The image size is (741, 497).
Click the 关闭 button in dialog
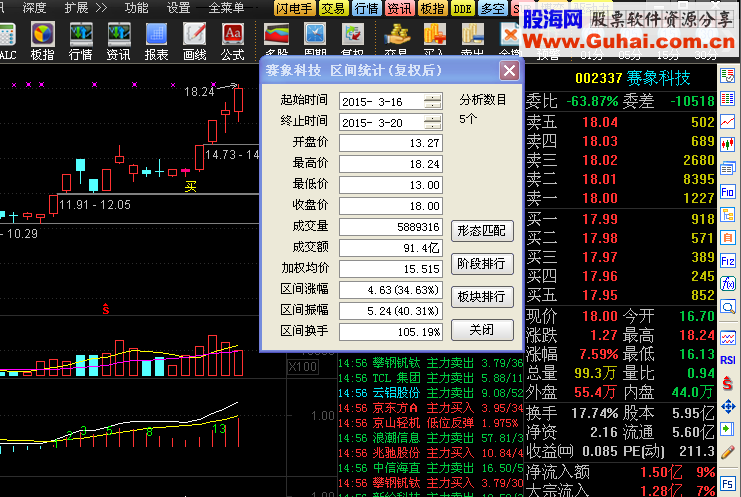pos(482,330)
